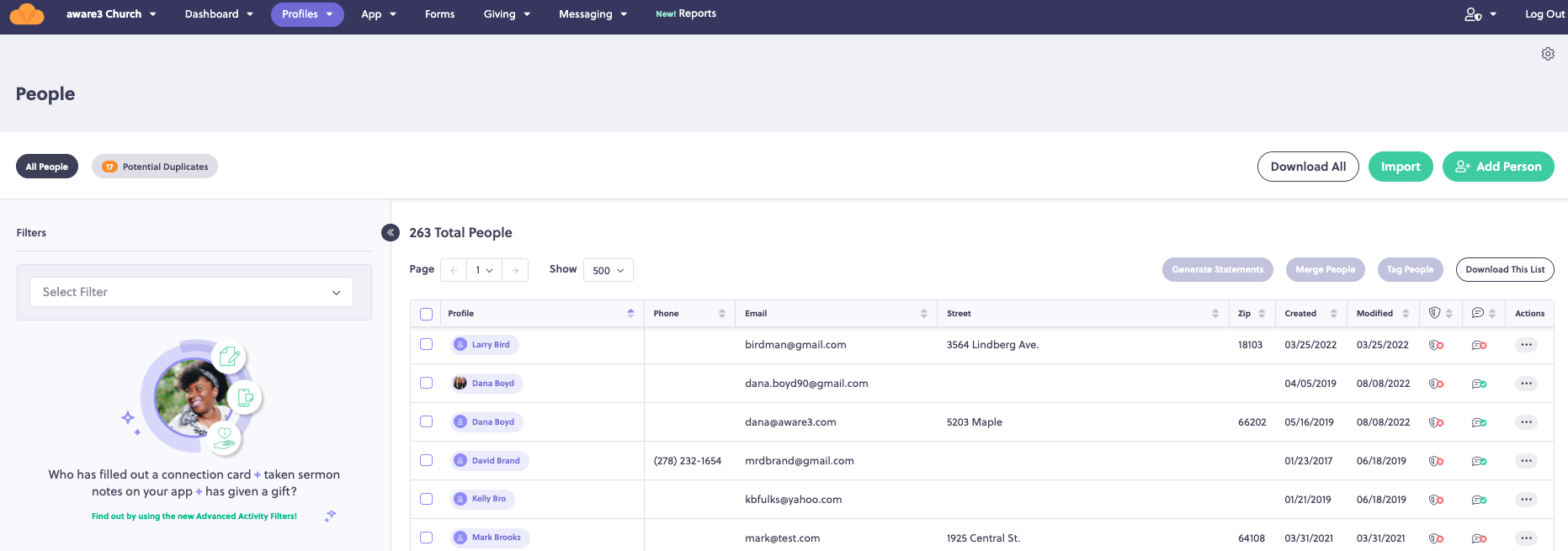Click shield icon for dana@aware3.com row
The width and height of the screenshot is (1568, 551).
click(1437, 422)
